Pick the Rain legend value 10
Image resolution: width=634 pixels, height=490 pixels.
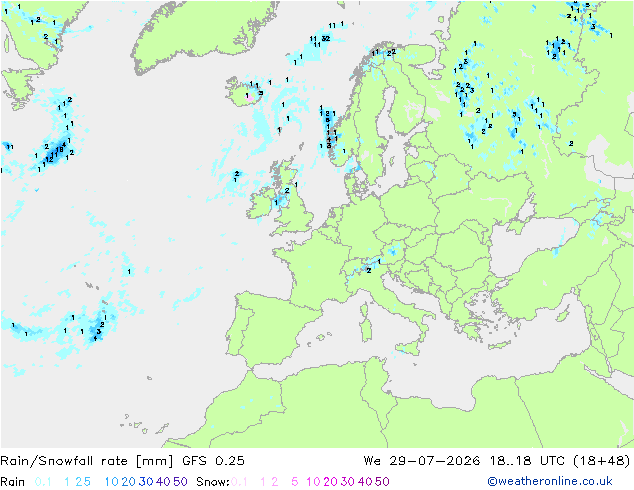click(x=112, y=482)
